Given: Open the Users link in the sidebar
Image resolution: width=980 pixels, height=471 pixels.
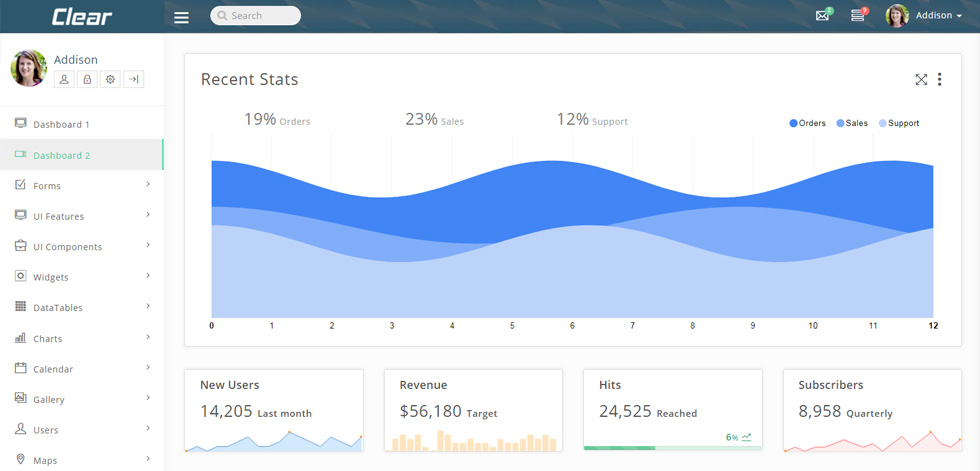Looking at the screenshot, I should pos(46,430).
